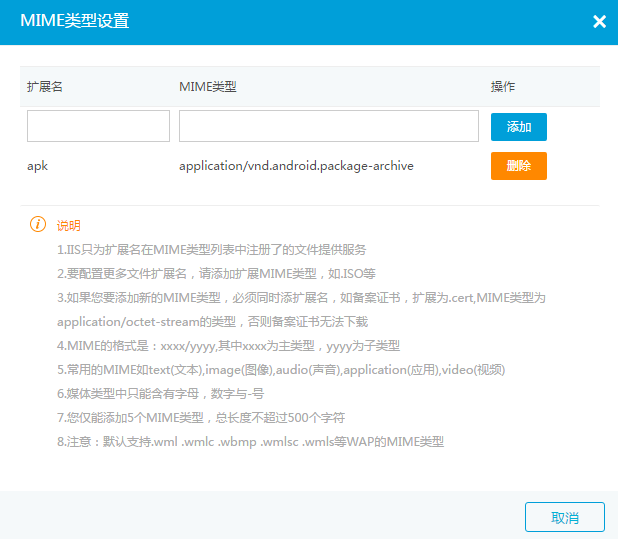Viewport: 618px width, 539px height.
Task: Click note 4 about xxxx/yyyy format
Action: [229, 346]
